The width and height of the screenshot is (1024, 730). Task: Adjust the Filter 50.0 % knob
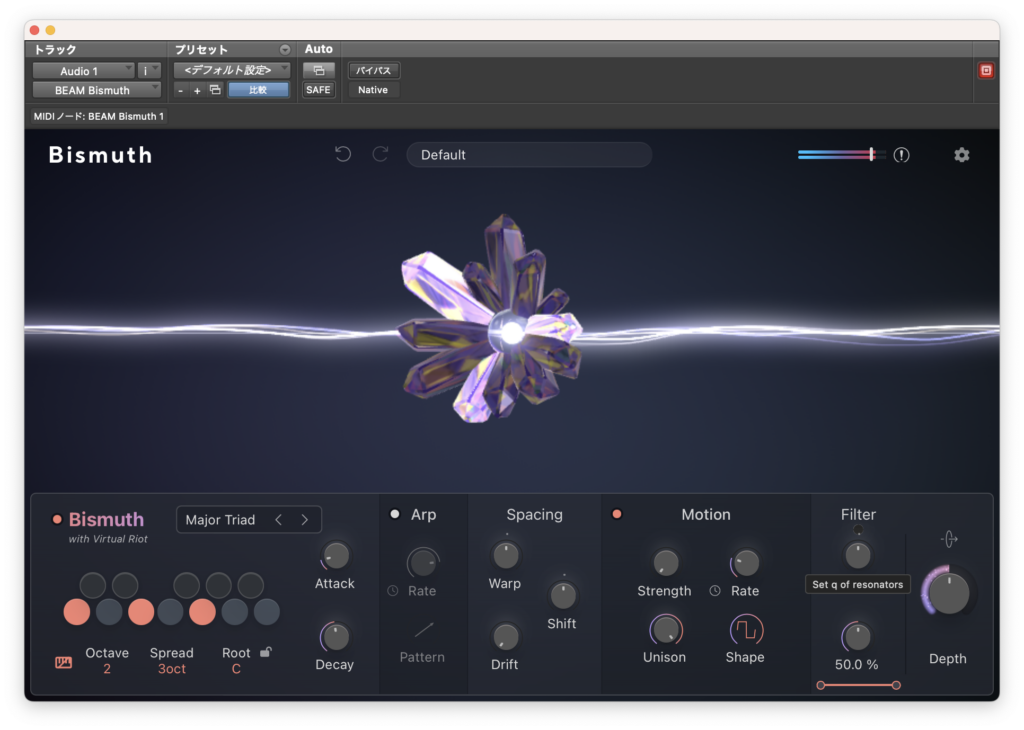coord(857,637)
